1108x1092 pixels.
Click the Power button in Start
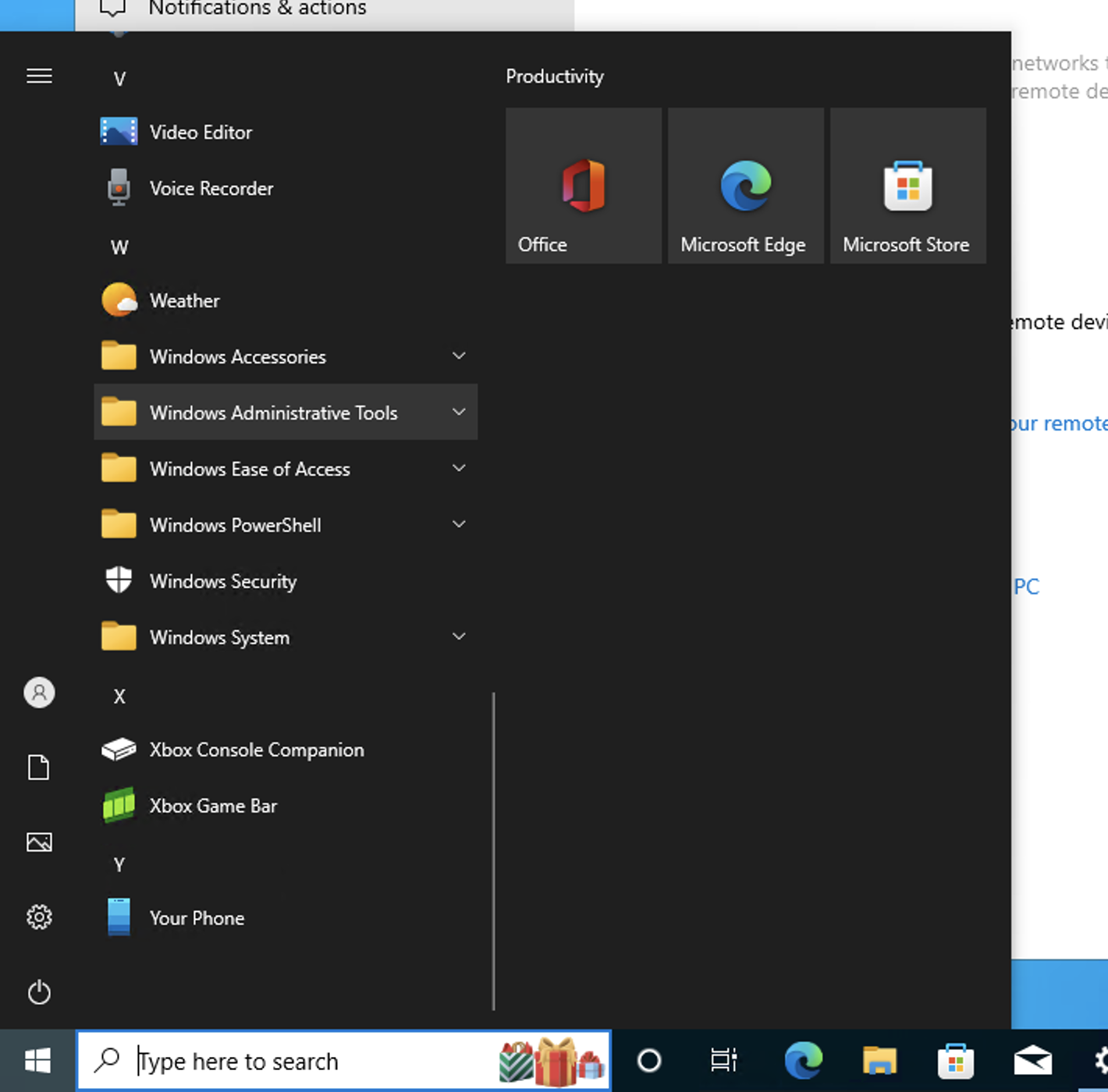[x=39, y=992]
